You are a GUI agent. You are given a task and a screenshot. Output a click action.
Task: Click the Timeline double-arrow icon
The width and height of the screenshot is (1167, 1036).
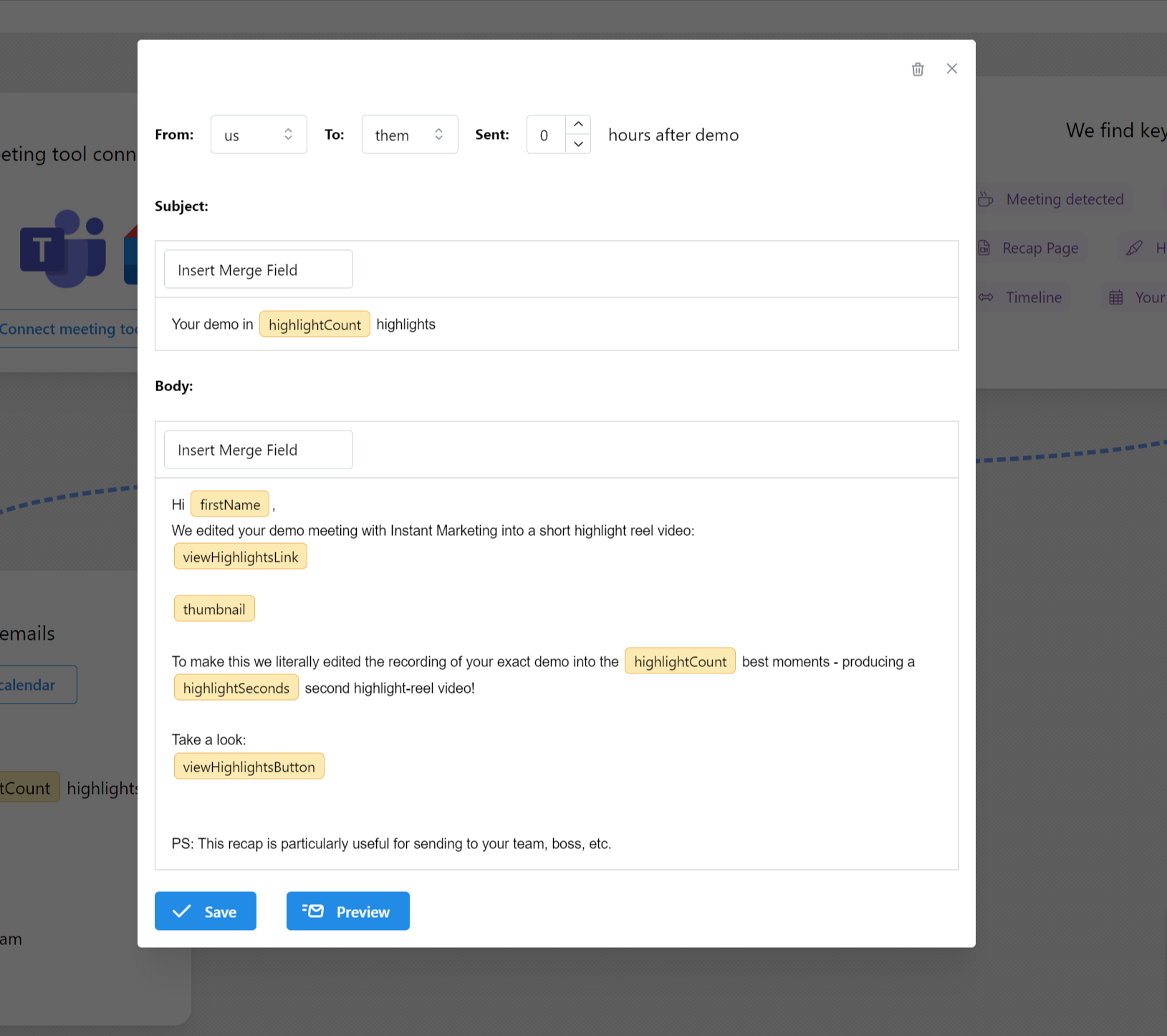pos(986,297)
